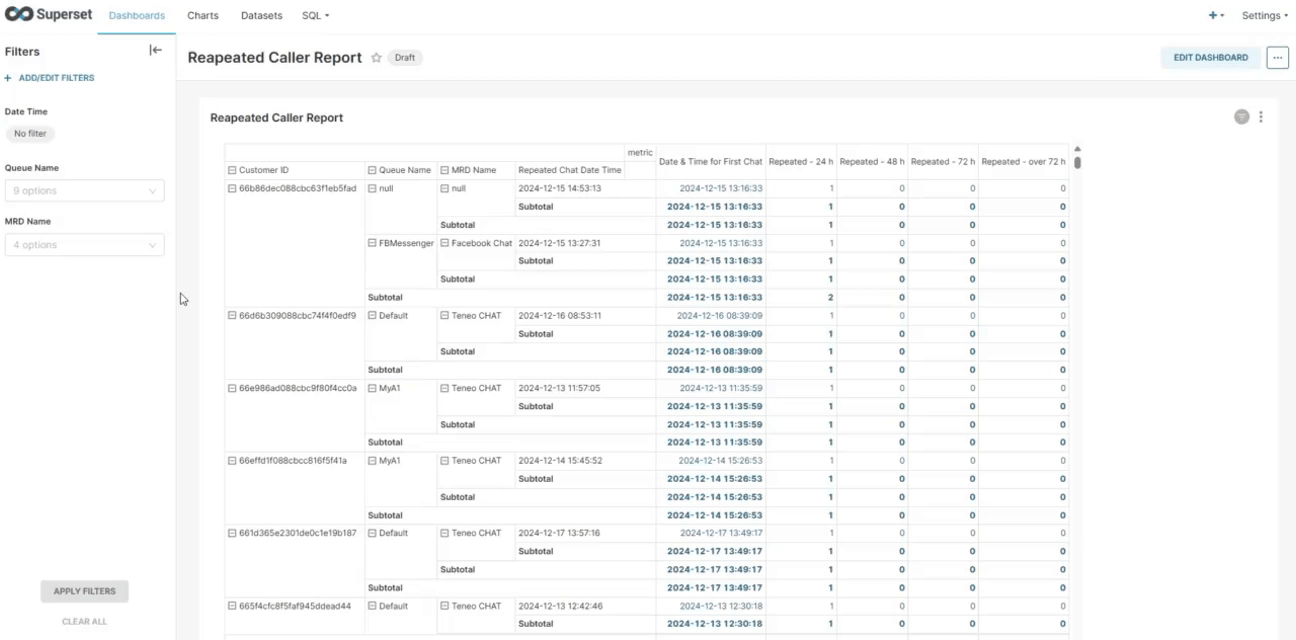Screen dimensions: 1296x640
Task: Collapse the Queue Name column header
Action: click(x=372, y=170)
